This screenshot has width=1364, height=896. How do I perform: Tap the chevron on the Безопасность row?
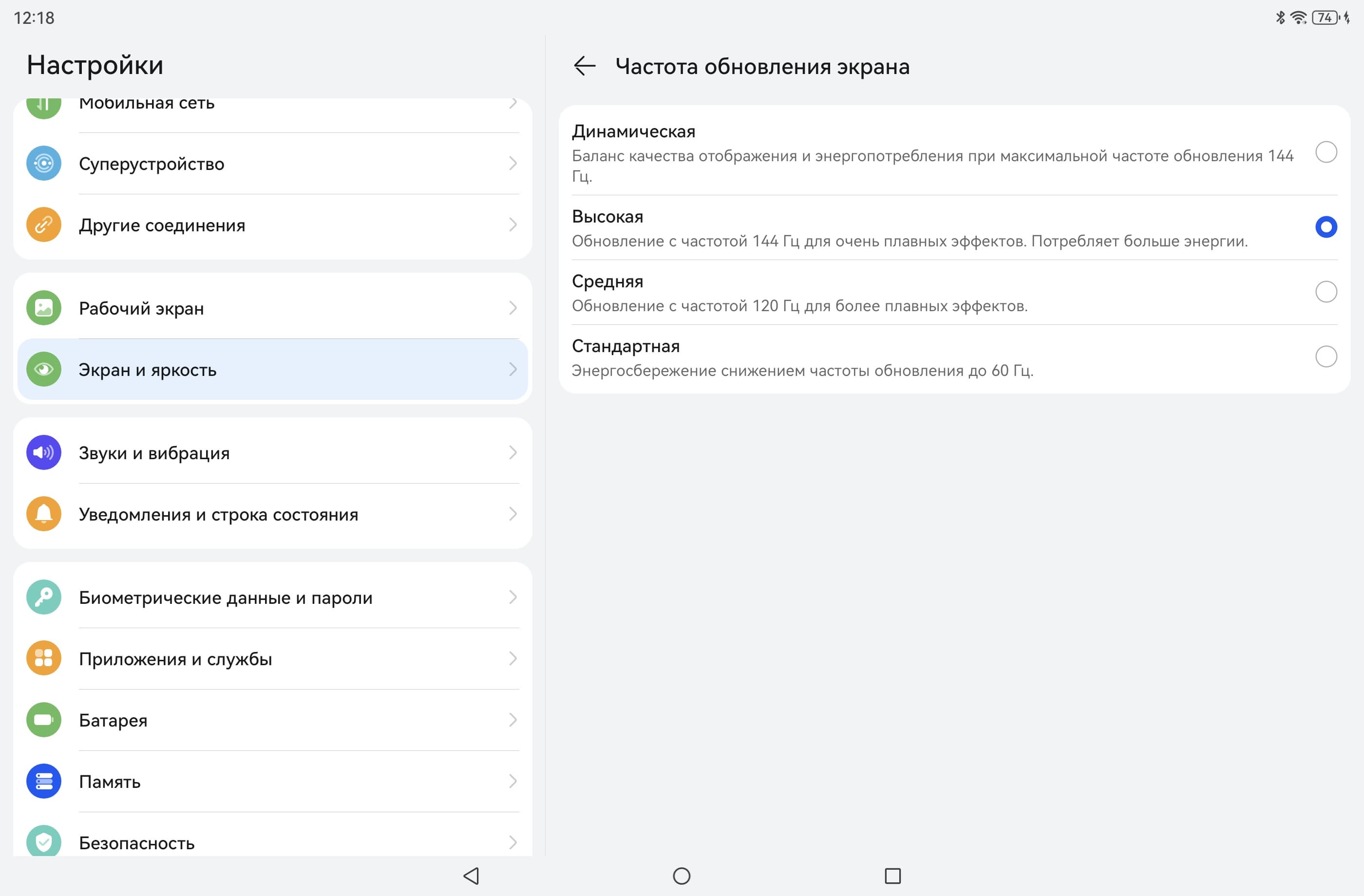pyautogui.click(x=513, y=842)
